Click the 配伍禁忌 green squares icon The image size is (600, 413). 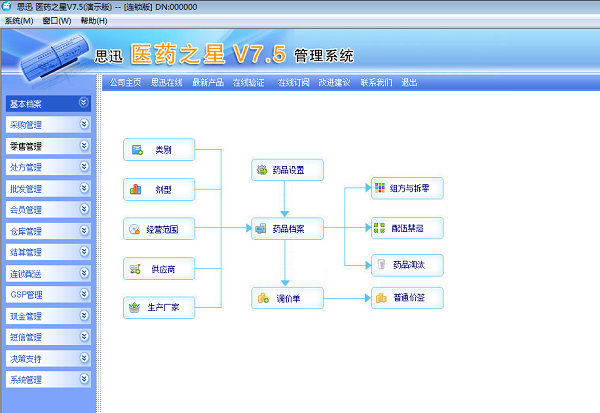pyautogui.click(x=379, y=228)
